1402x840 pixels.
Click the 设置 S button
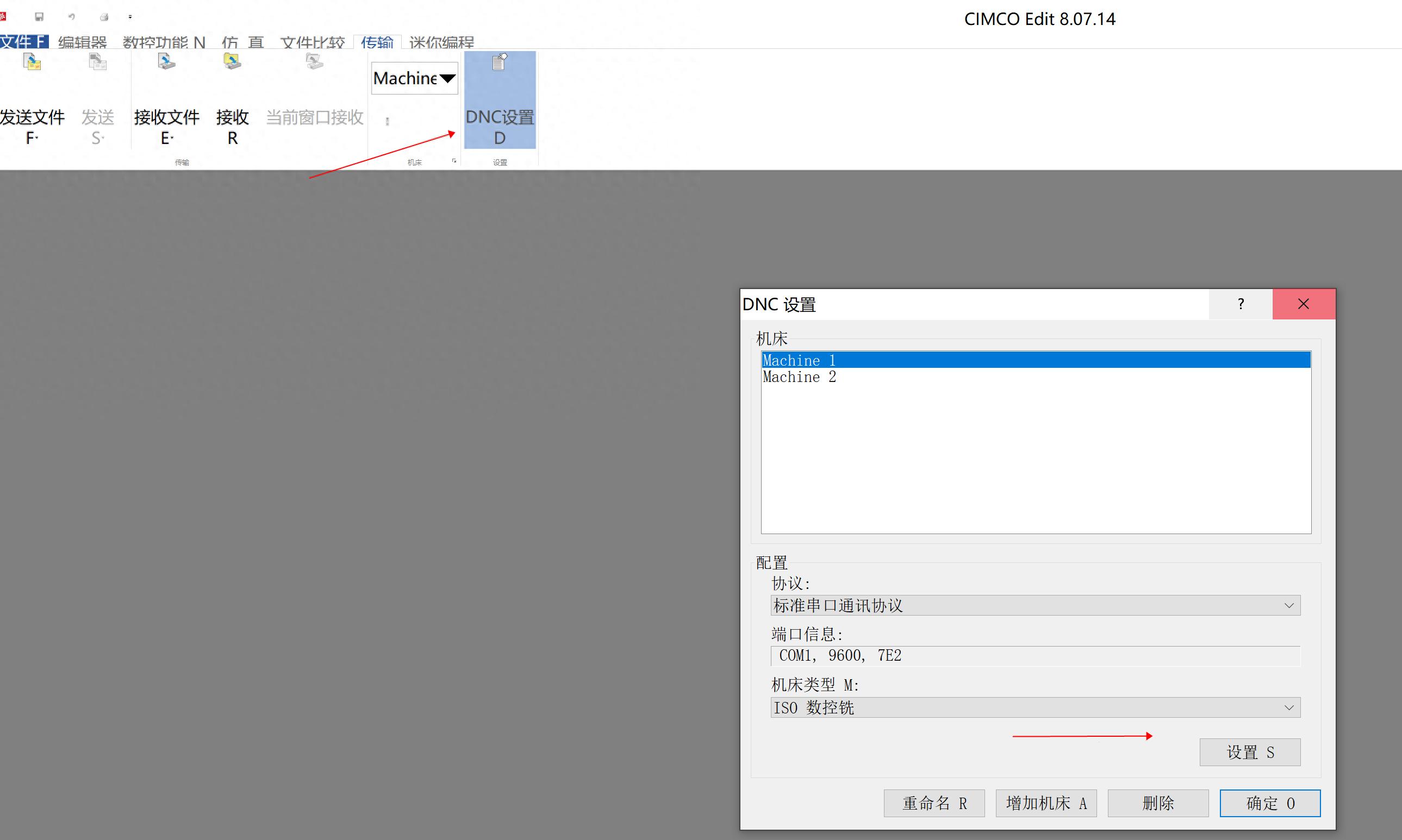pos(1250,753)
